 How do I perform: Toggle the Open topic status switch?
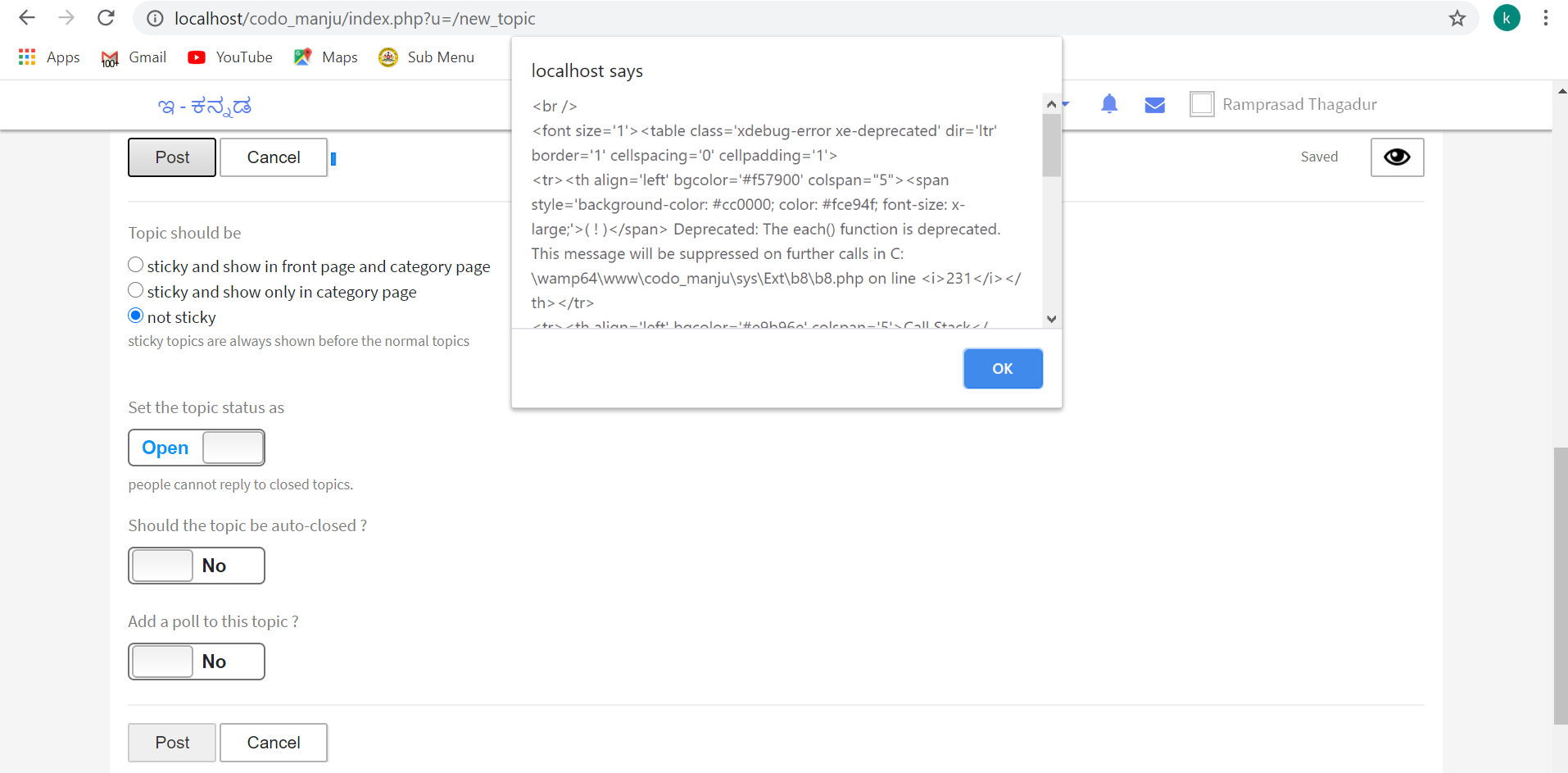pos(197,448)
